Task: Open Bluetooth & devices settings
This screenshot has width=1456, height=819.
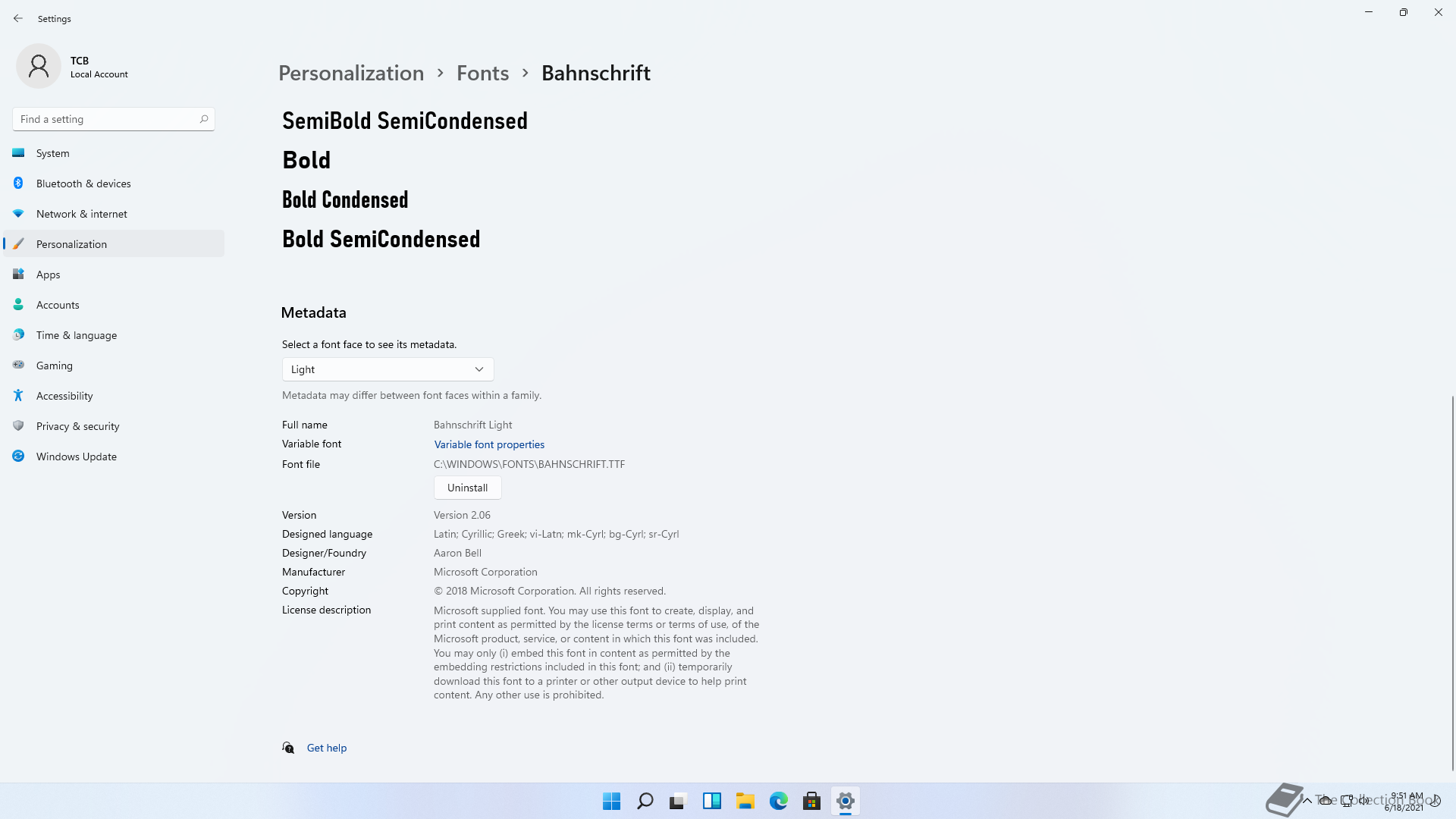Action: (x=114, y=184)
